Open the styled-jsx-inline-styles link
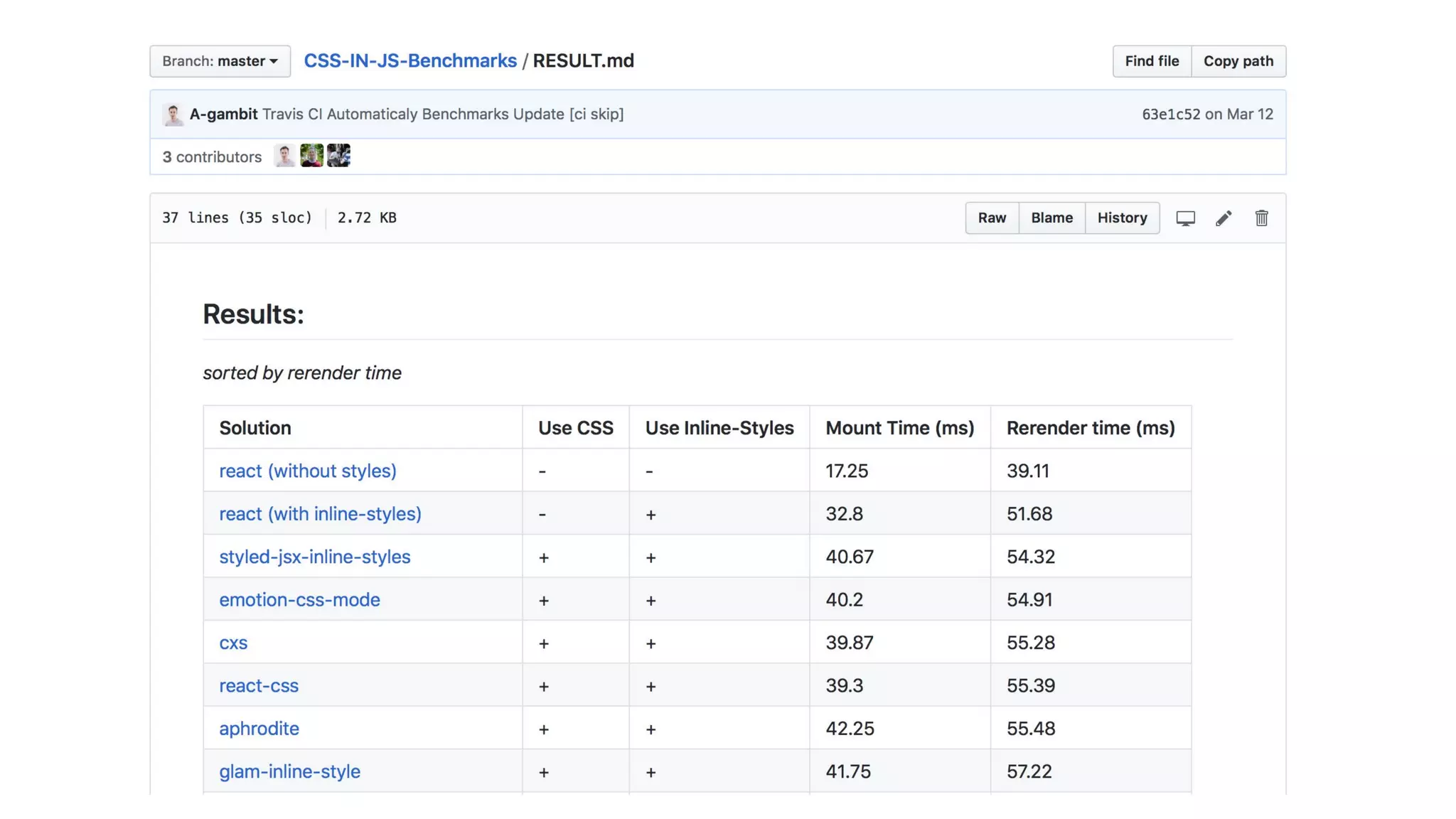 click(314, 557)
